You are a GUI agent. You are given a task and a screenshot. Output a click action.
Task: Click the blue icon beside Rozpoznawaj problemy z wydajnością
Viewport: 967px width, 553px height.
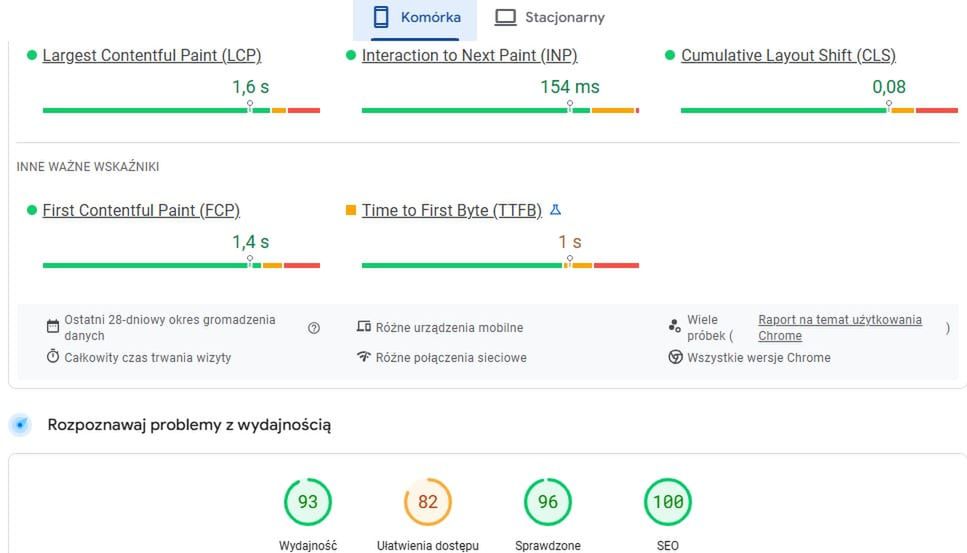click(x=20, y=425)
